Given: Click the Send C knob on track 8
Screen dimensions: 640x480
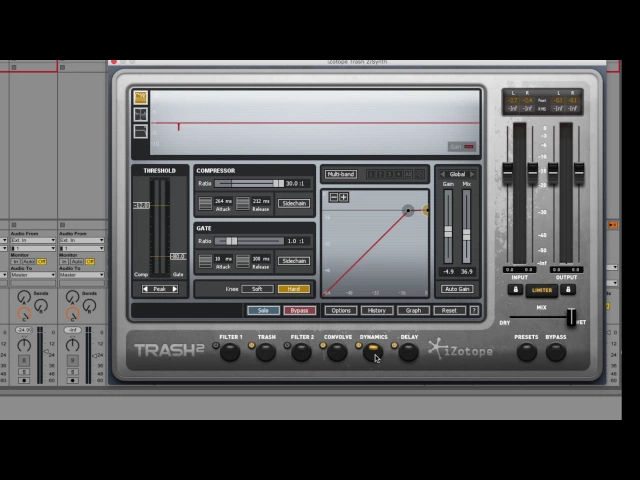Looking at the screenshot, I should tap(24, 313).
